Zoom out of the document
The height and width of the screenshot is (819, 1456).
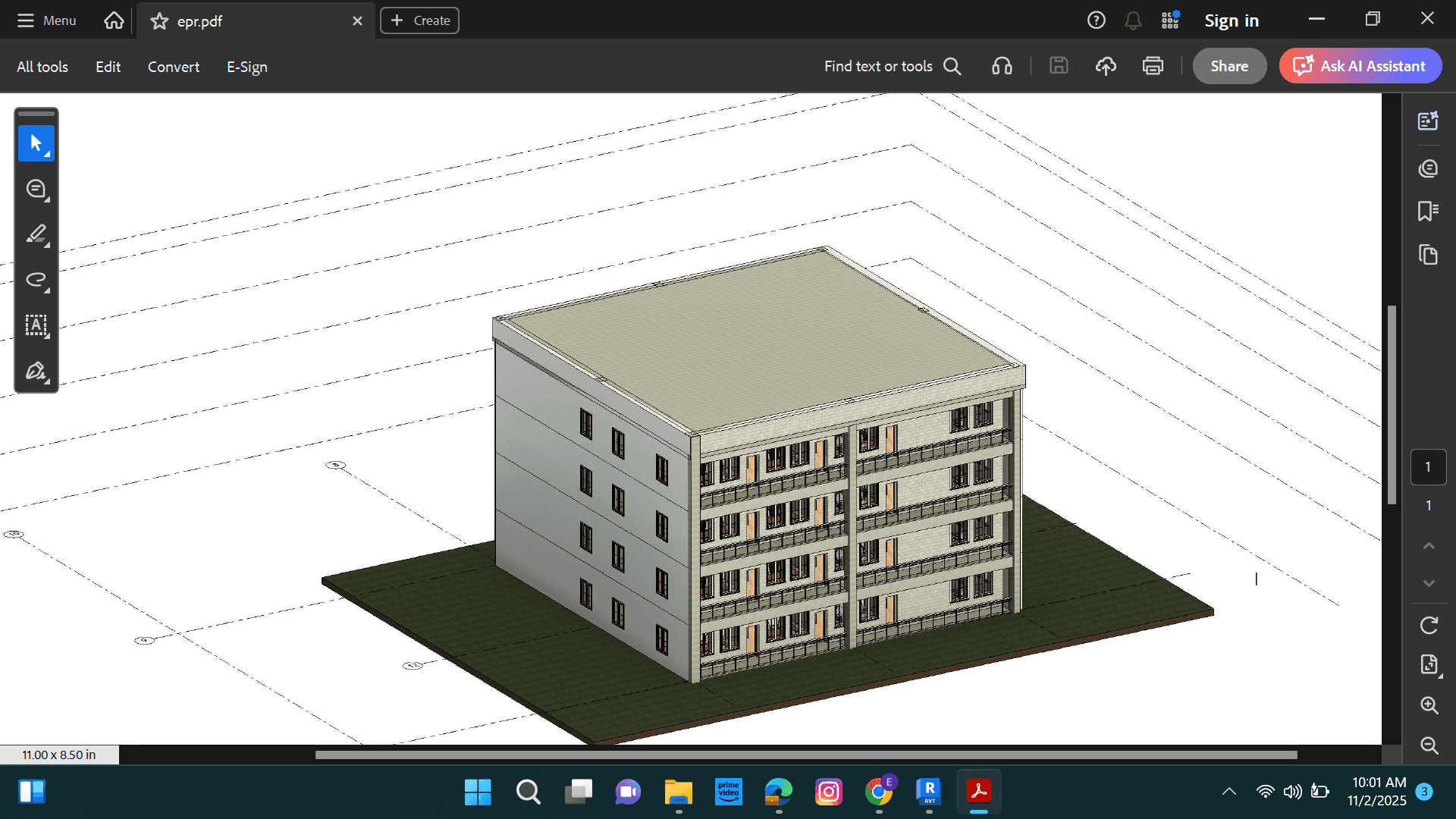click(x=1429, y=745)
